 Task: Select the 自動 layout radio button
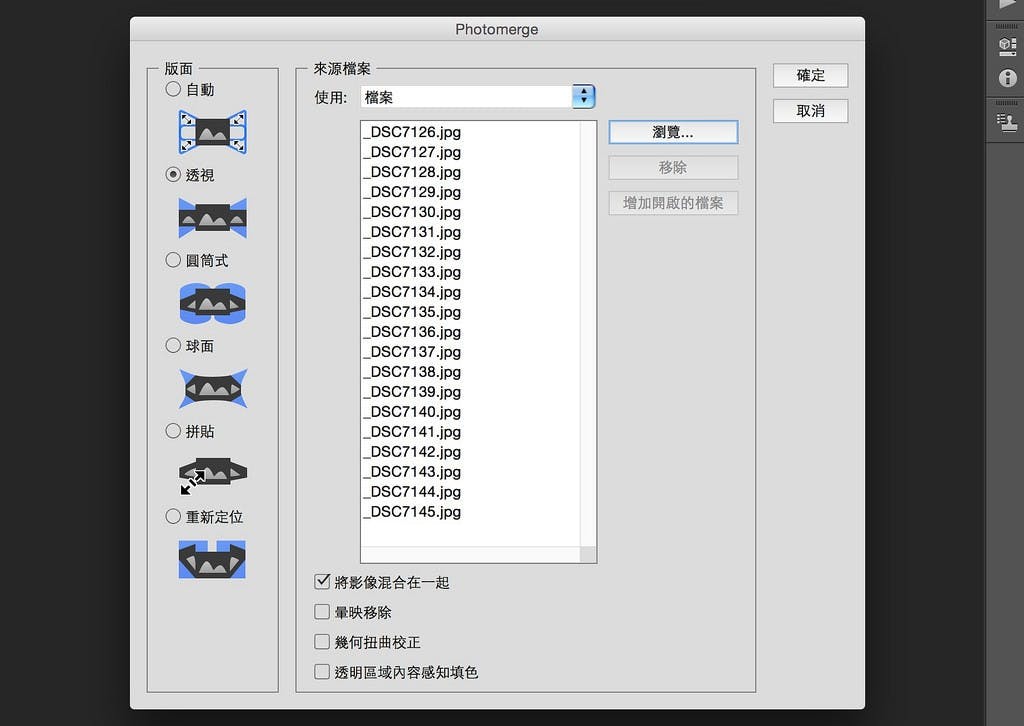coord(174,89)
